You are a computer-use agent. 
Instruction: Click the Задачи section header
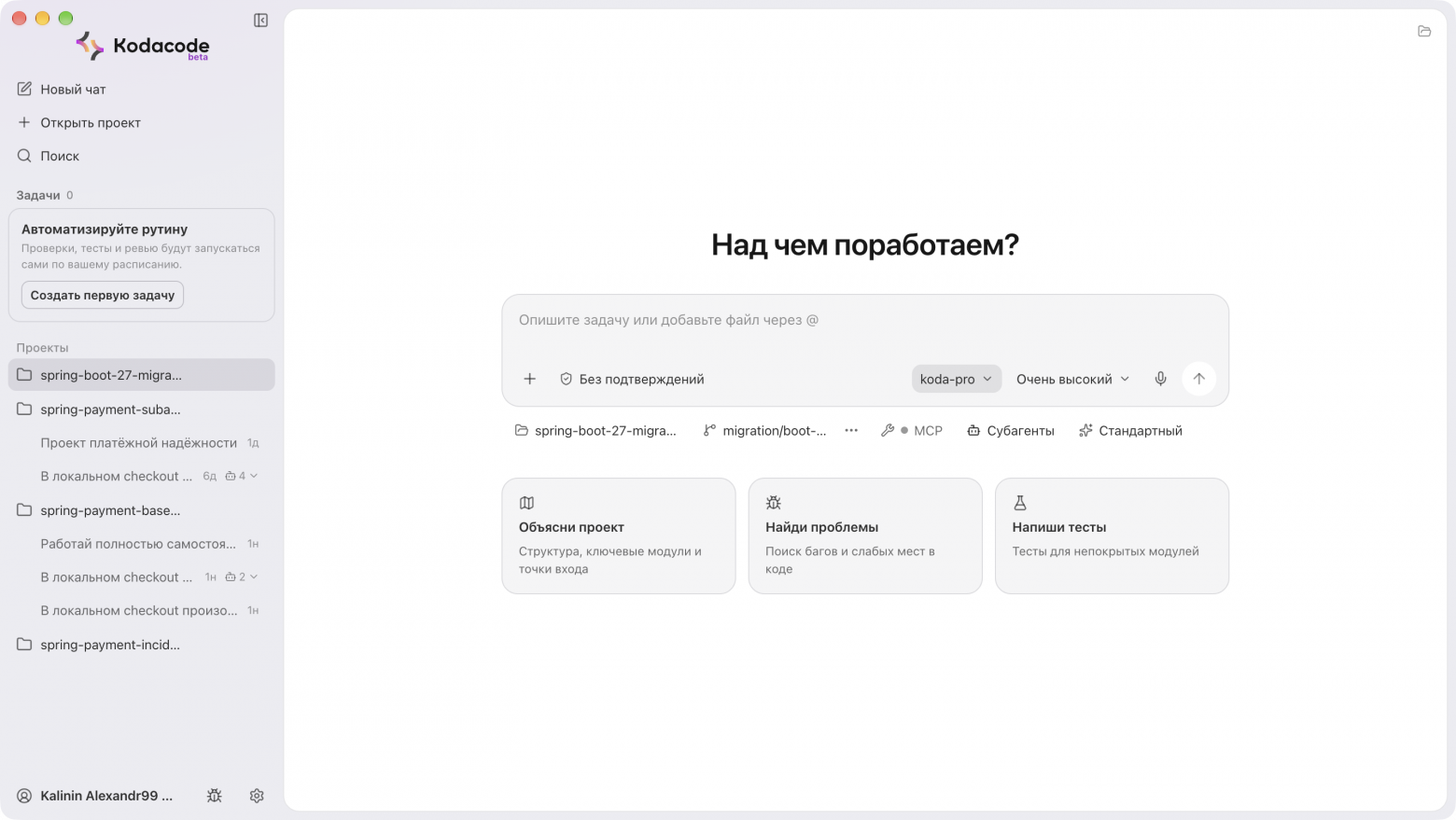(x=38, y=195)
